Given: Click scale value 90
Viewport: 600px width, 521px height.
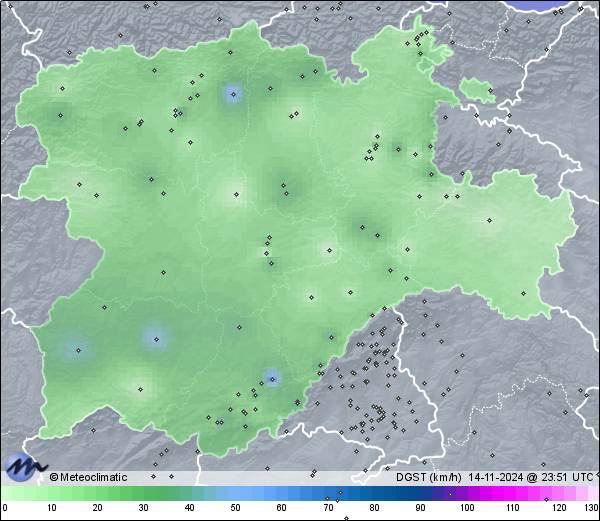Looking at the screenshot, I should [x=420, y=508].
